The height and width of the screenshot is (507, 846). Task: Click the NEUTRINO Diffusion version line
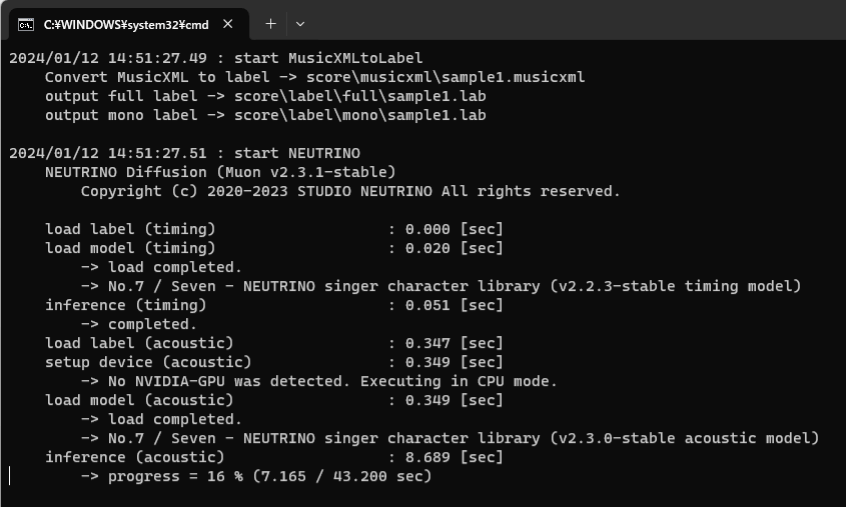[x=220, y=172]
